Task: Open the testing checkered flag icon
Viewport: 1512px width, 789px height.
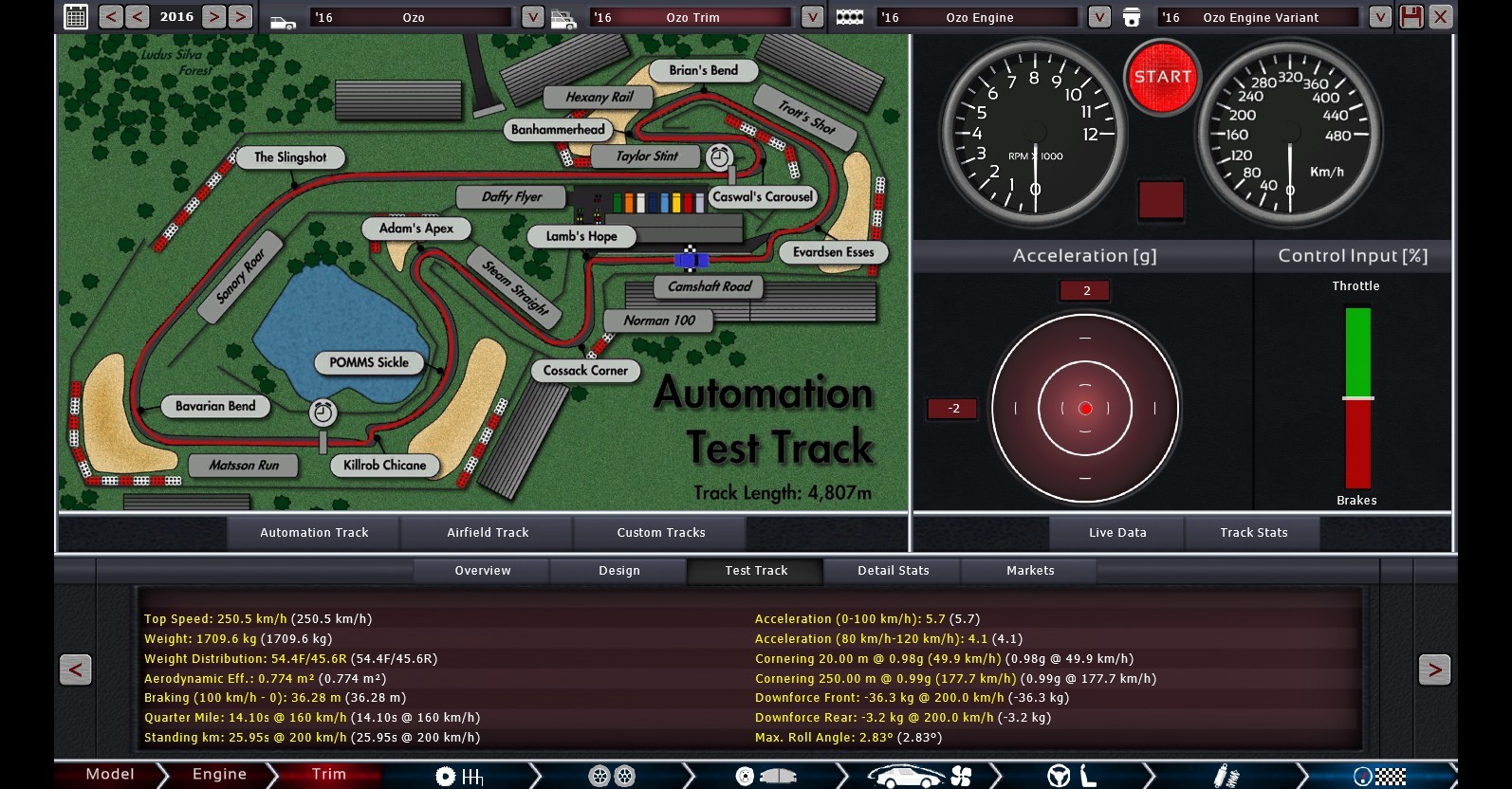Action: click(1380, 777)
